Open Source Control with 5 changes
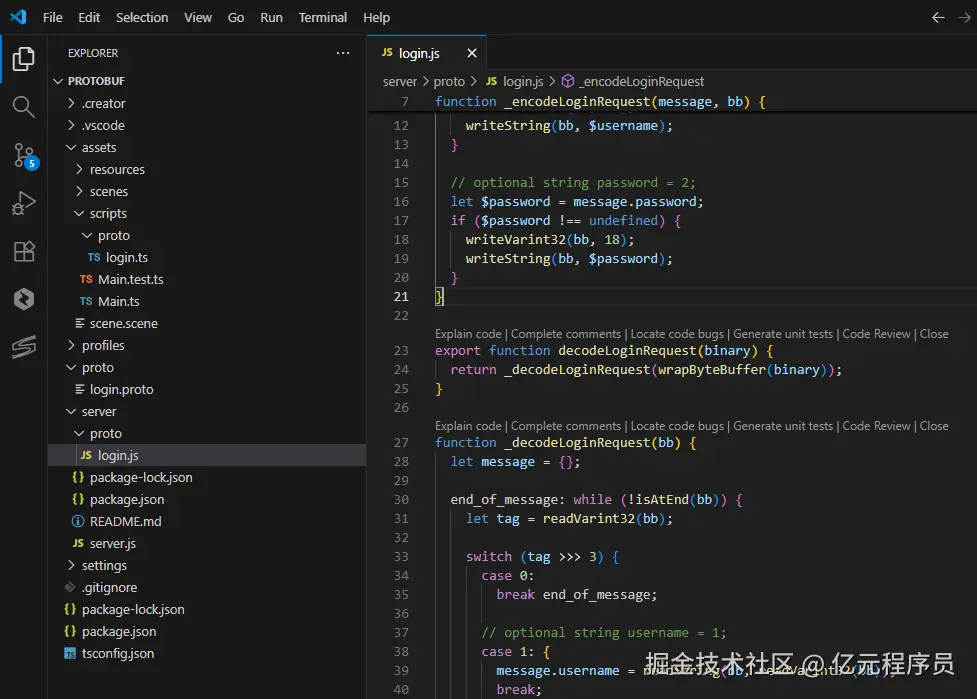The width and height of the screenshot is (977, 699). tap(24, 155)
